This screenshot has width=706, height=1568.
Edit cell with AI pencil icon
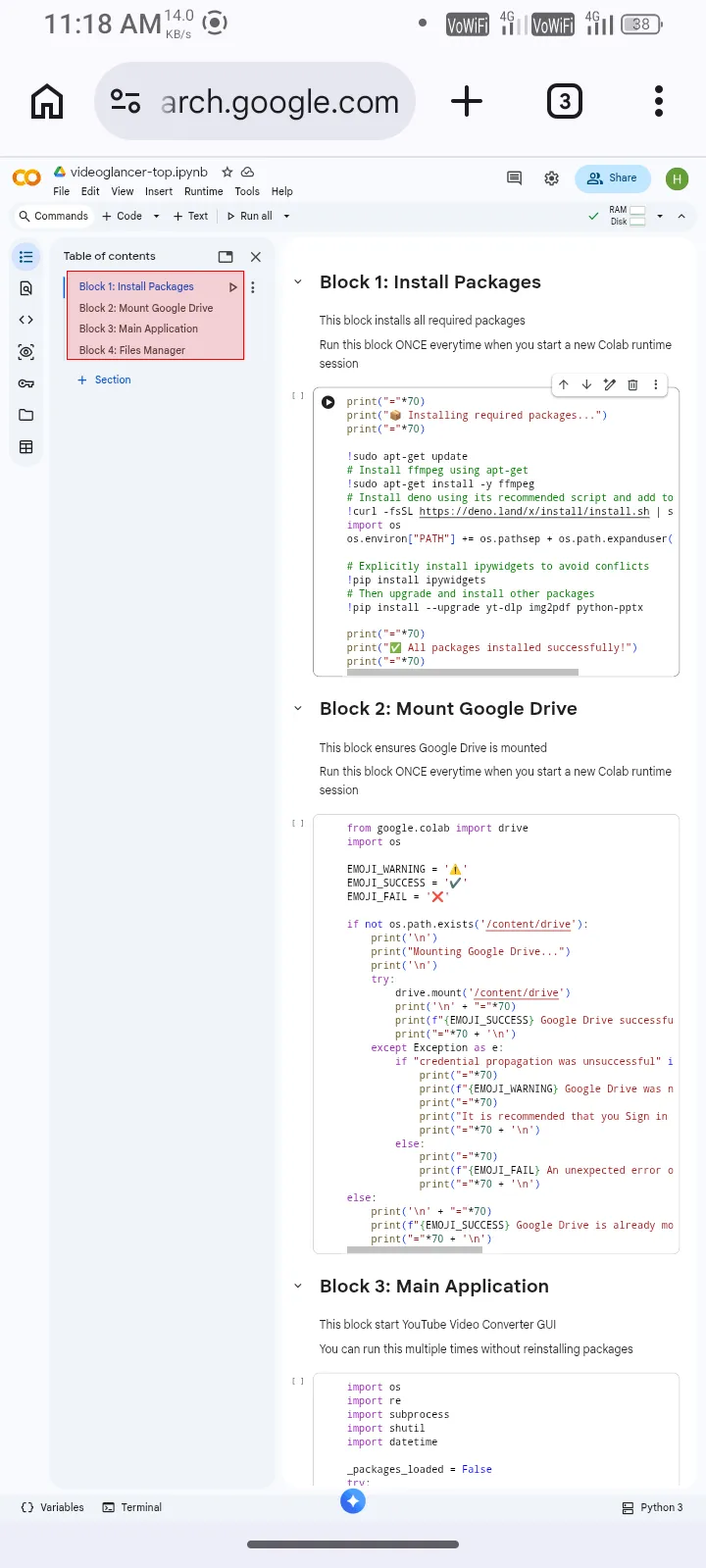pyautogui.click(x=610, y=384)
